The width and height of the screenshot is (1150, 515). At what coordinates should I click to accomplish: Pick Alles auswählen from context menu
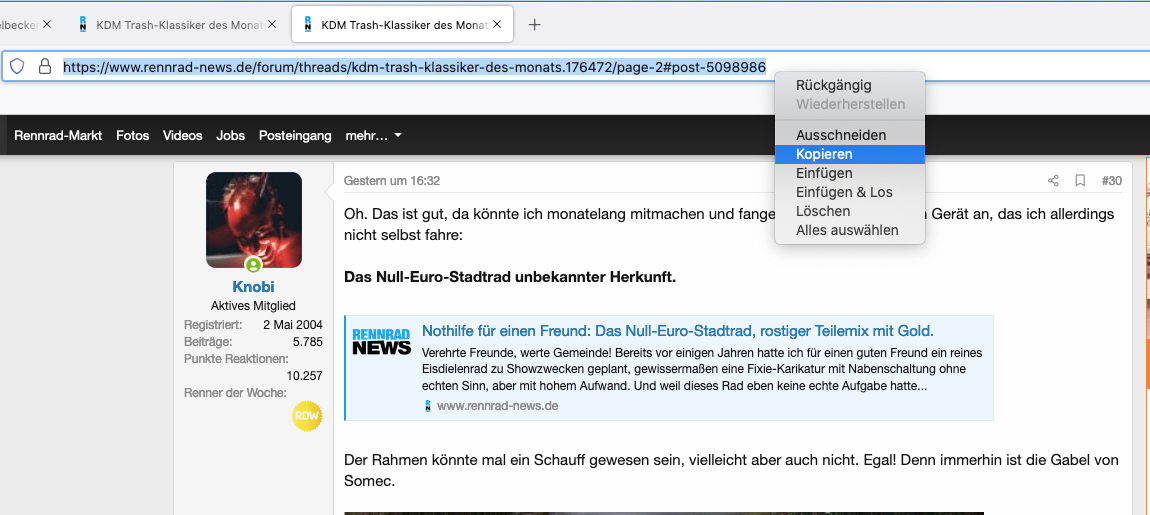[847, 230]
